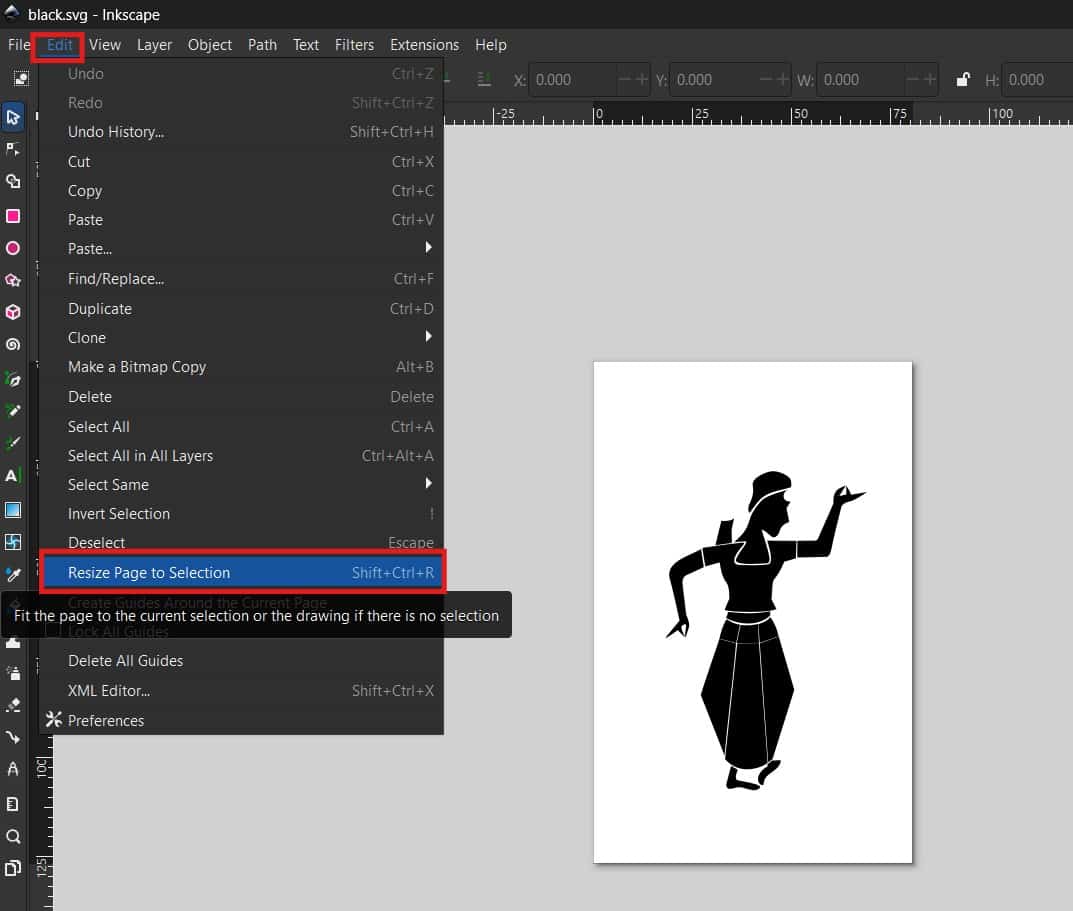Image resolution: width=1073 pixels, height=911 pixels.
Task: Click the Node edit tool
Action: click(x=13, y=149)
